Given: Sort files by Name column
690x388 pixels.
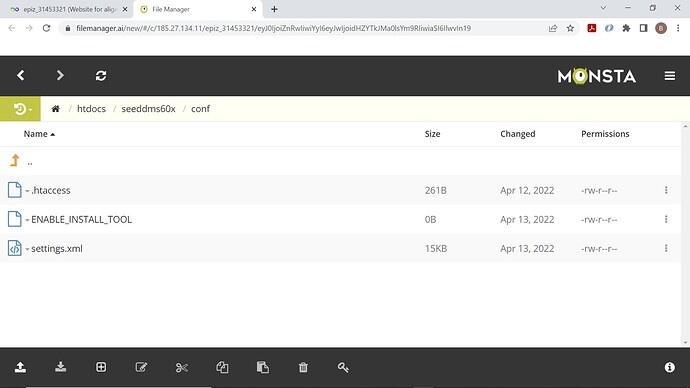Looking at the screenshot, I should (x=39, y=134).
